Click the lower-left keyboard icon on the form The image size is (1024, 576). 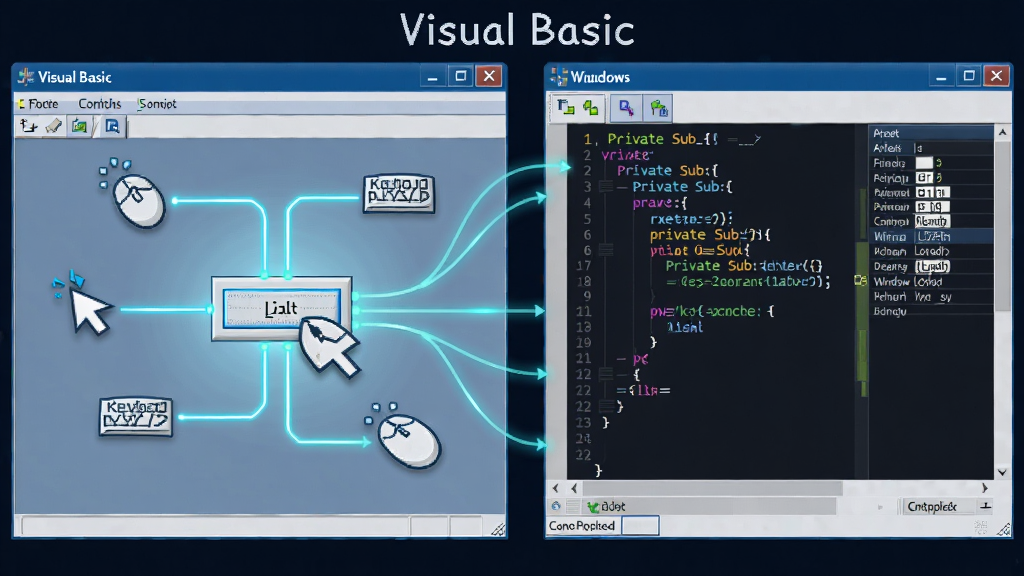click(136, 416)
